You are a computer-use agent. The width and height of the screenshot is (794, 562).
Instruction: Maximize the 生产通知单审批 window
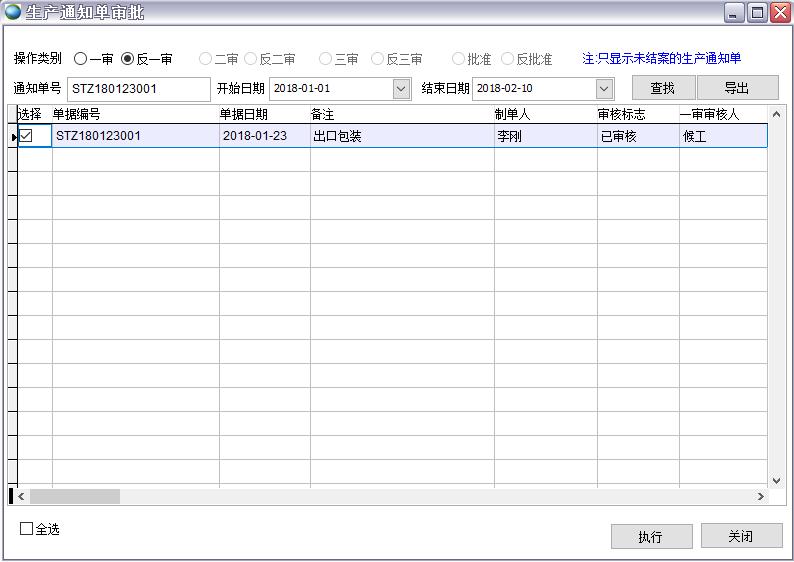pyautogui.click(x=758, y=12)
